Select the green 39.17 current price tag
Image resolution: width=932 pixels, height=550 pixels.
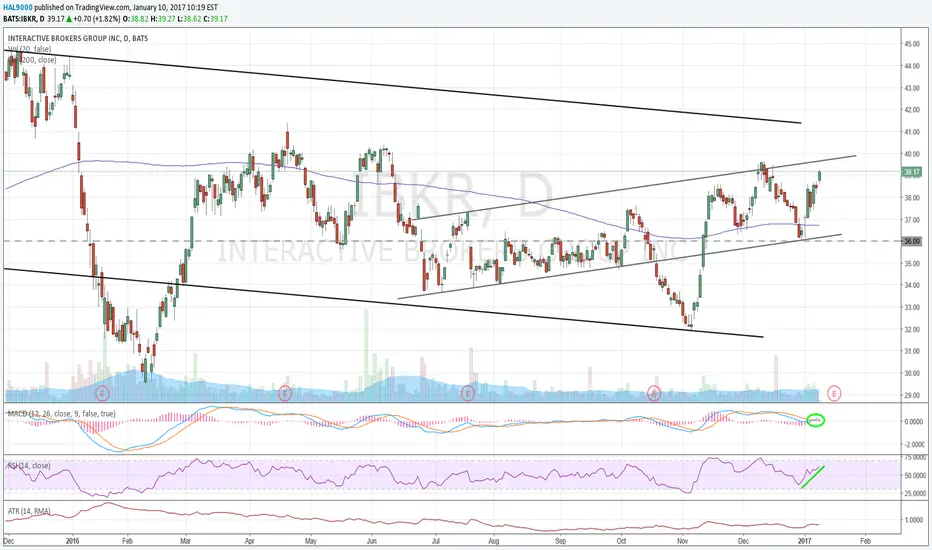[912, 172]
